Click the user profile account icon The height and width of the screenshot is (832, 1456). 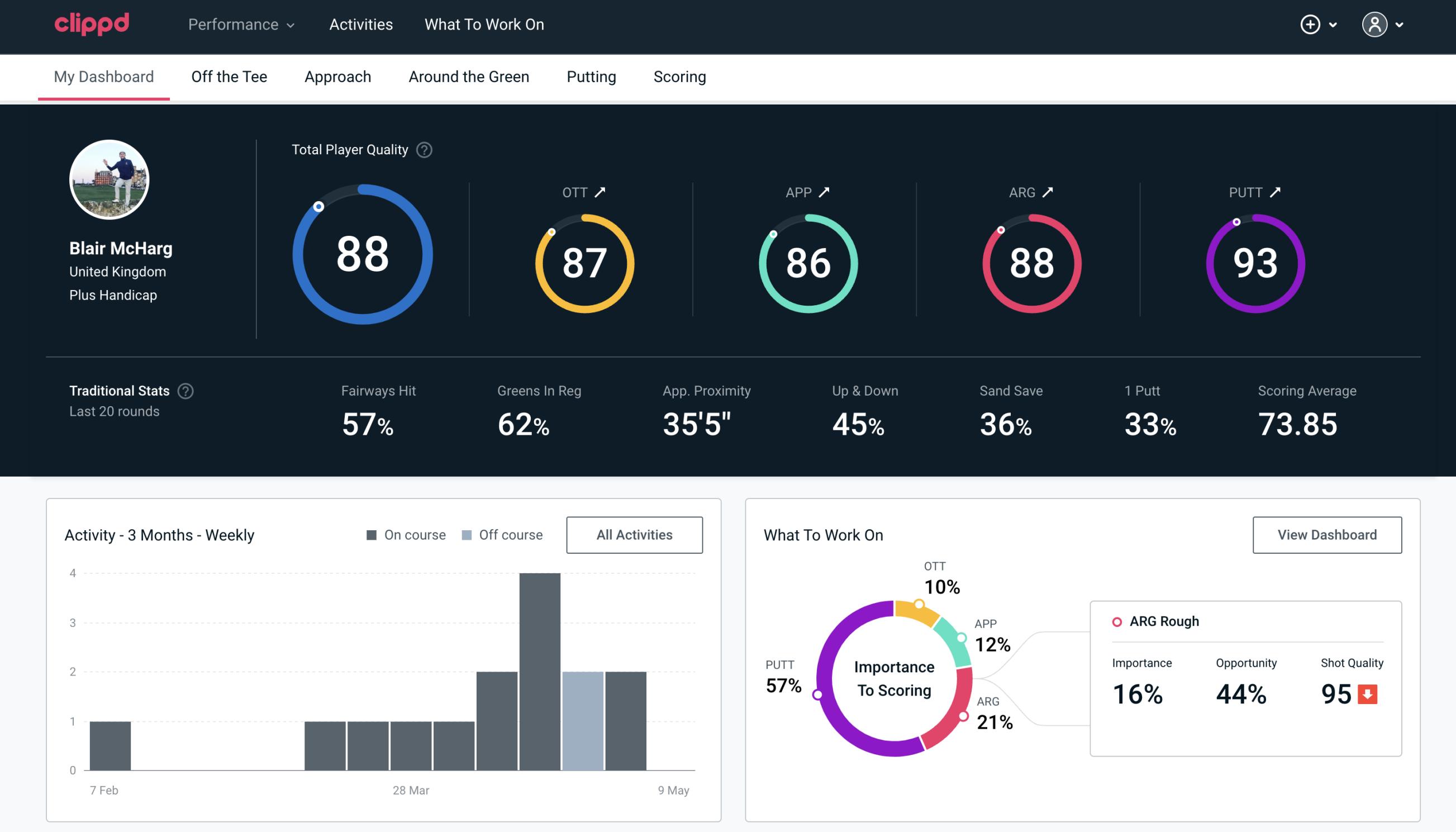click(x=1376, y=25)
